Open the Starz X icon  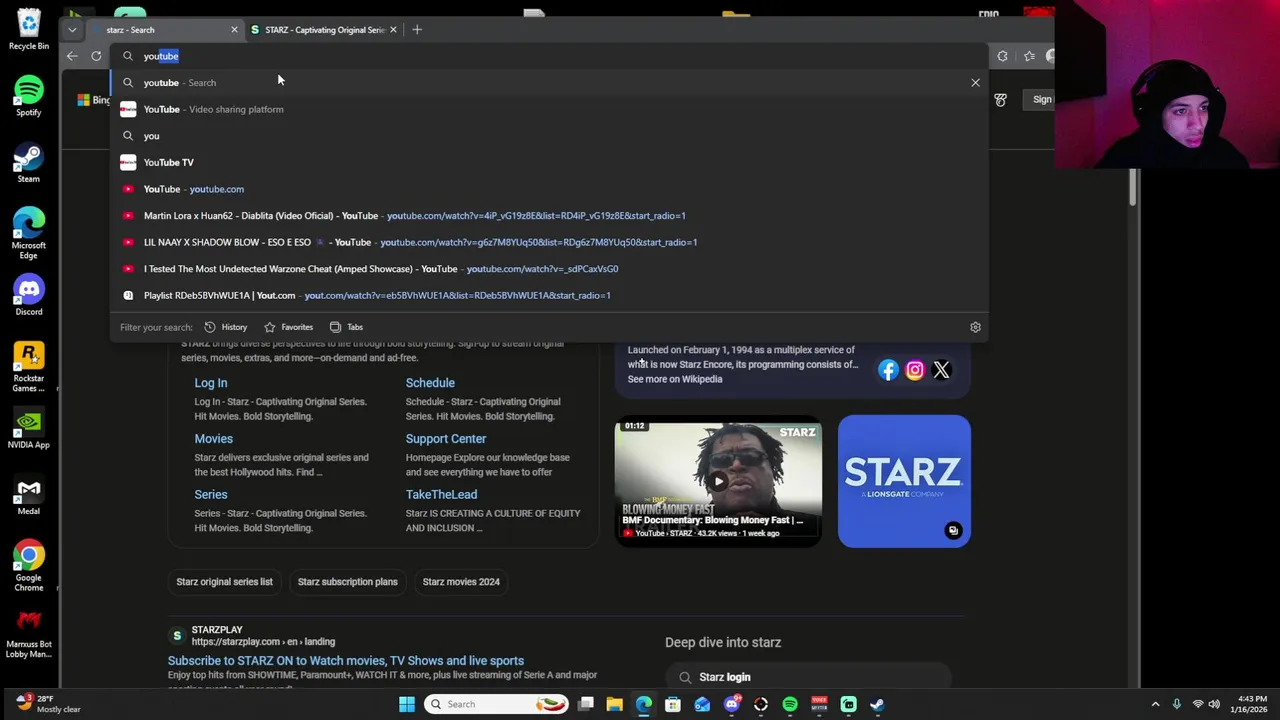point(941,370)
